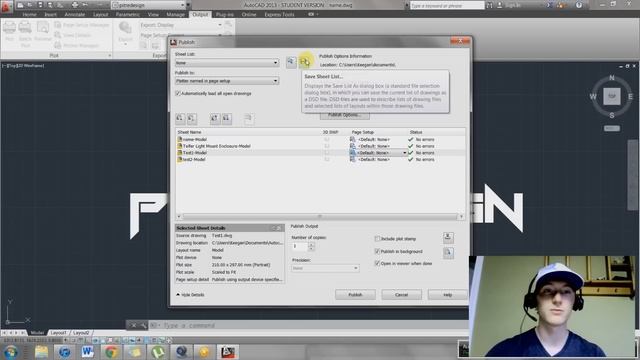Click the Number of copies input field

(x=300, y=246)
